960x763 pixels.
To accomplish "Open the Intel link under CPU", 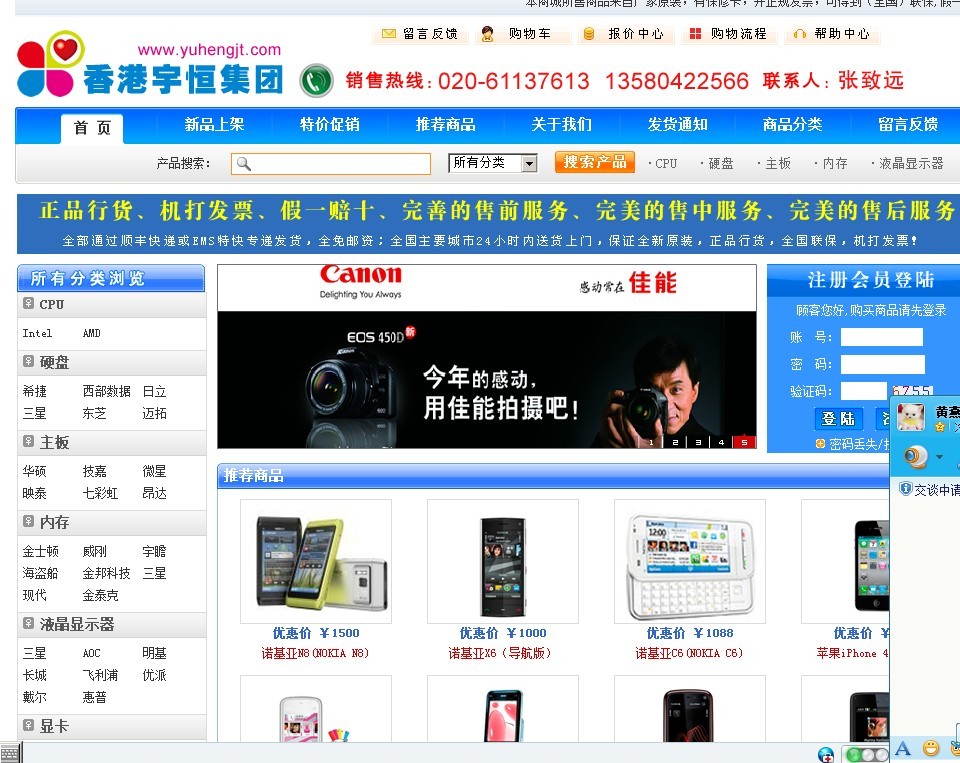I will pyautogui.click(x=37, y=333).
